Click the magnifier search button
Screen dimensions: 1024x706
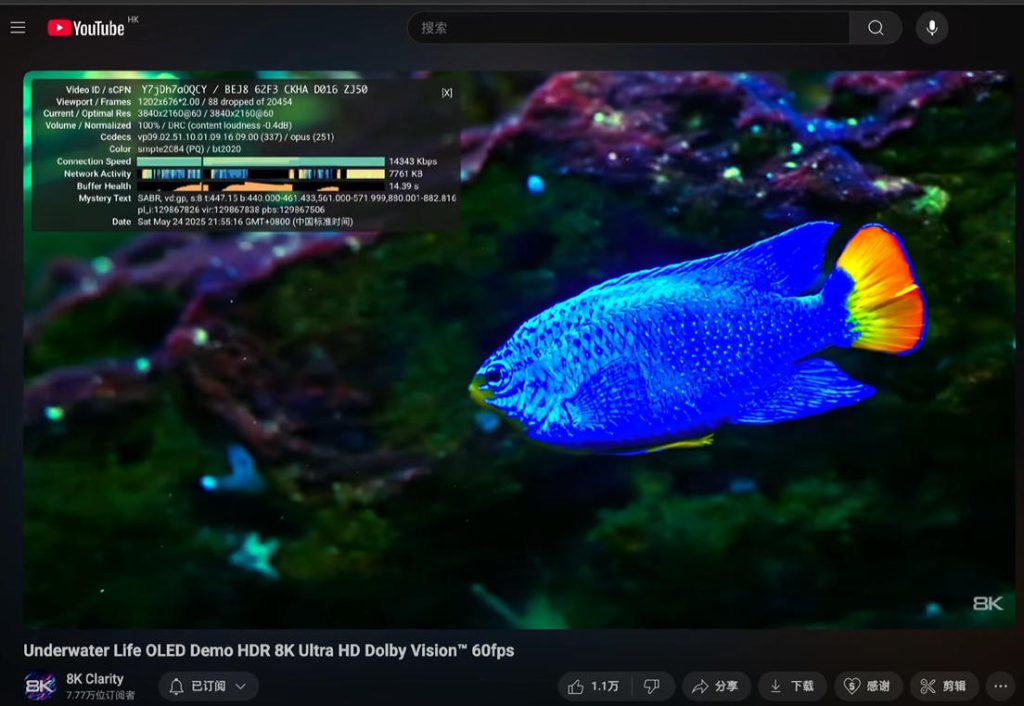click(876, 28)
